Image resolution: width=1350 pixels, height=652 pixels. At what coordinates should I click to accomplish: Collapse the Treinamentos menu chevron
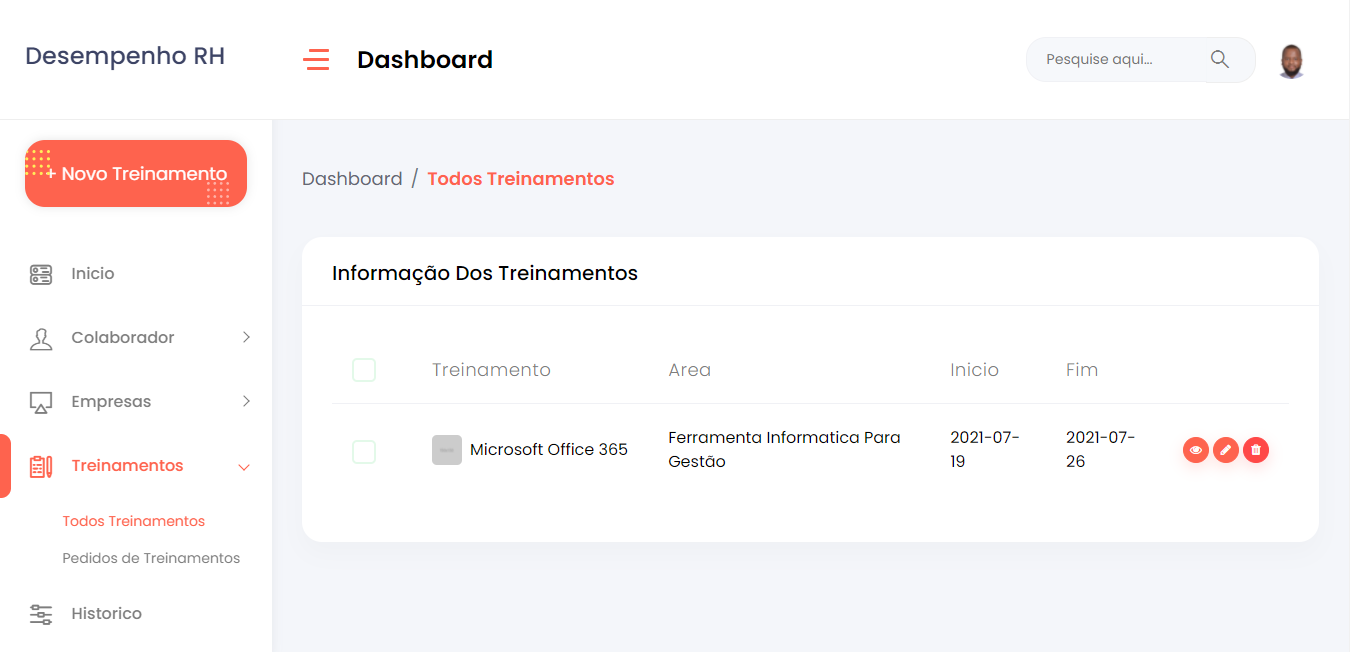pos(244,467)
